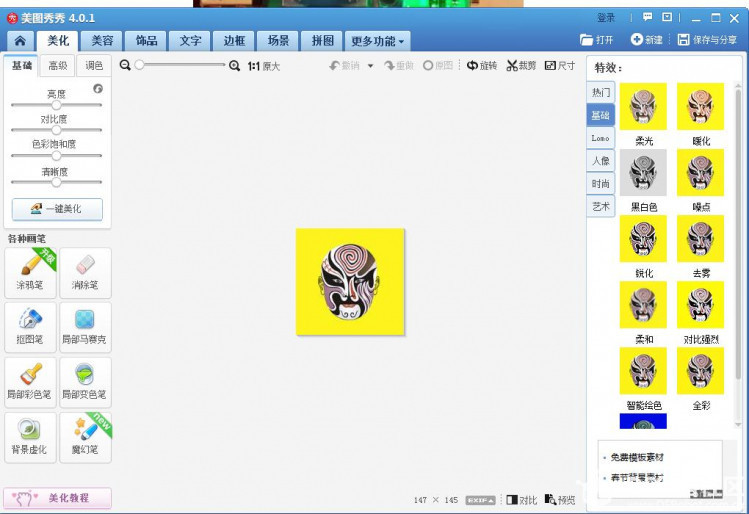The image size is (749, 514).
Task: Open the 美化教程 tutorial button
Action: click(x=57, y=498)
